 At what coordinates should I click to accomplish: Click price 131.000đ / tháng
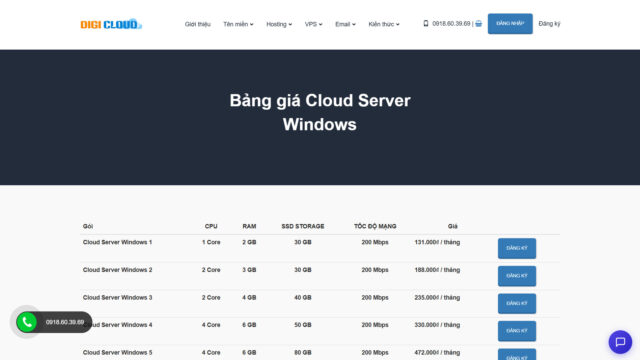(437, 242)
